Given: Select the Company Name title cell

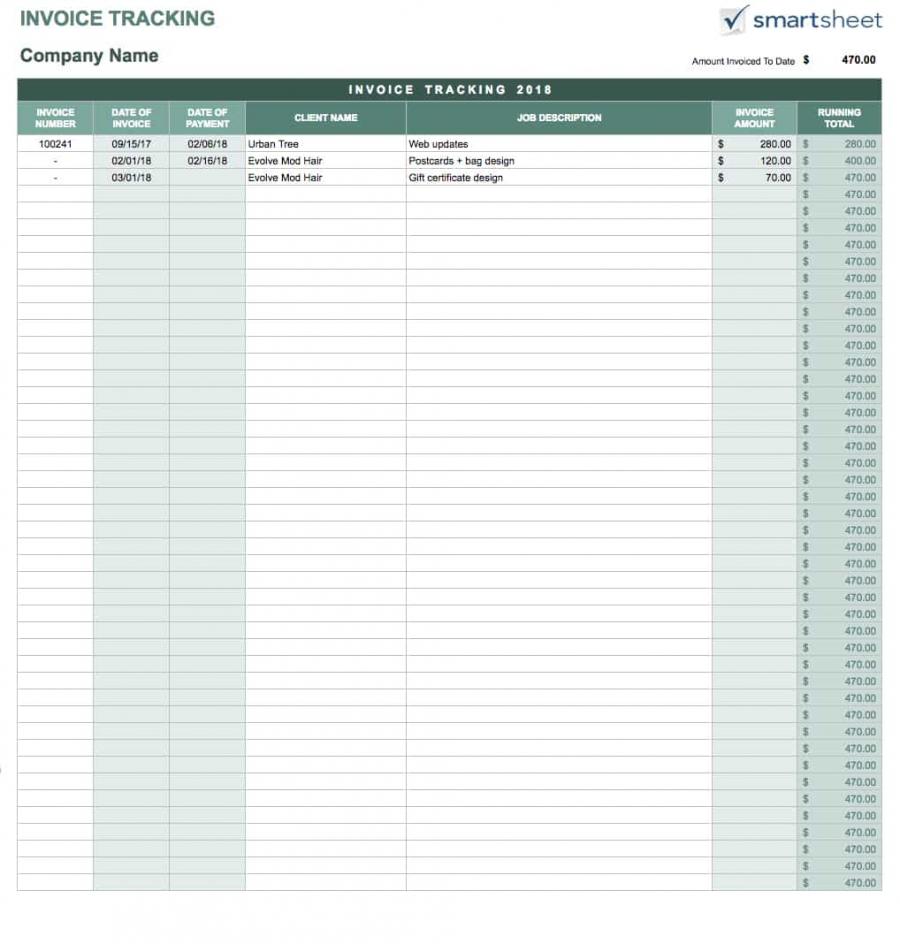Looking at the screenshot, I should [88, 56].
